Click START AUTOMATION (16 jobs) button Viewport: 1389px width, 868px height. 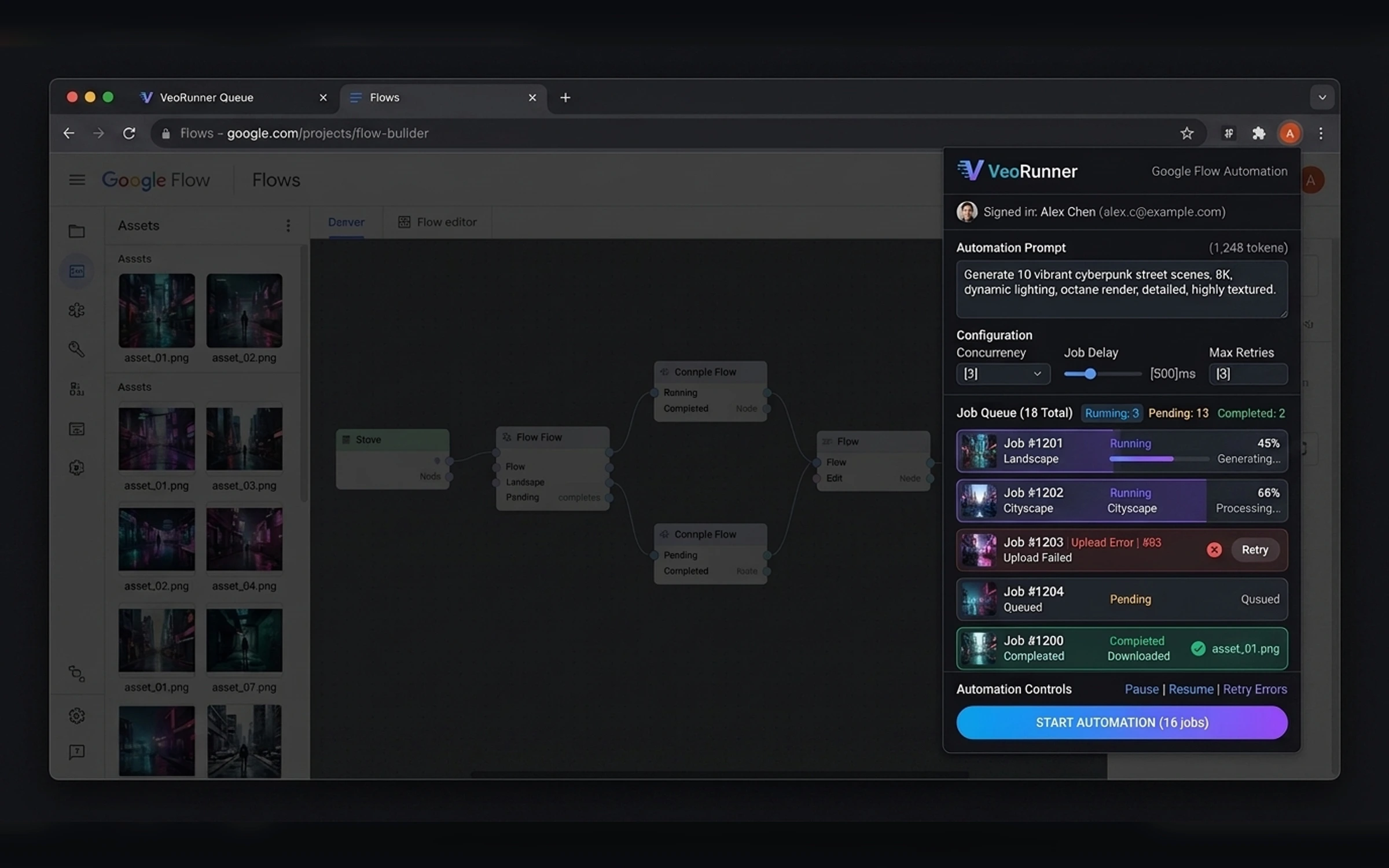pyautogui.click(x=1122, y=722)
